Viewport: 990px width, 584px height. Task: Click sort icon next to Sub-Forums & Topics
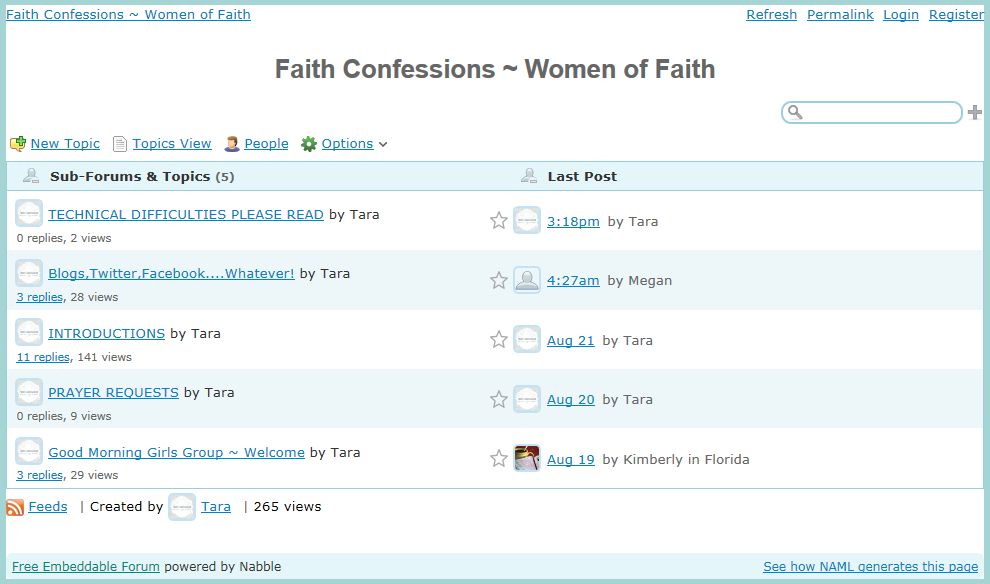click(31, 176)
